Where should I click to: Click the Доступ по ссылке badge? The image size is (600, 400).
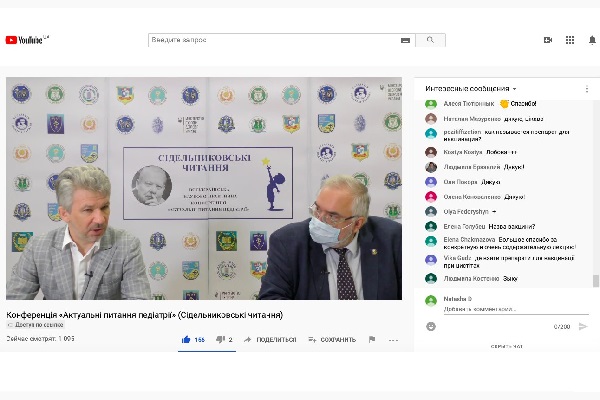coord(36,325)
